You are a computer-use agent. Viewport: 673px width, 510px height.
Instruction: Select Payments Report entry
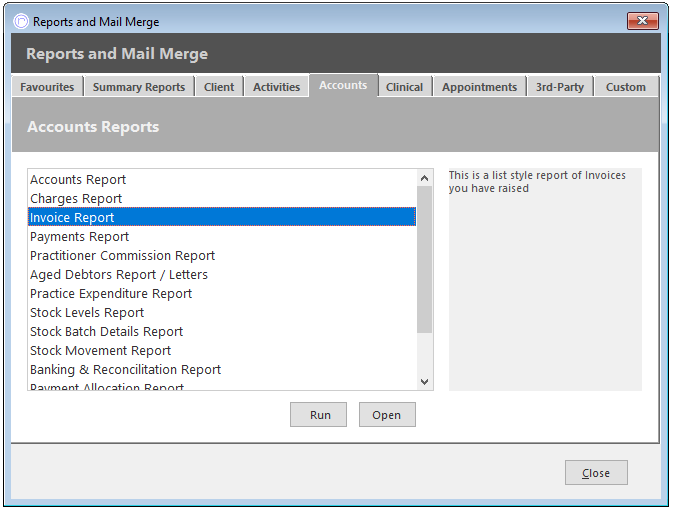click(x=222, y=237)
